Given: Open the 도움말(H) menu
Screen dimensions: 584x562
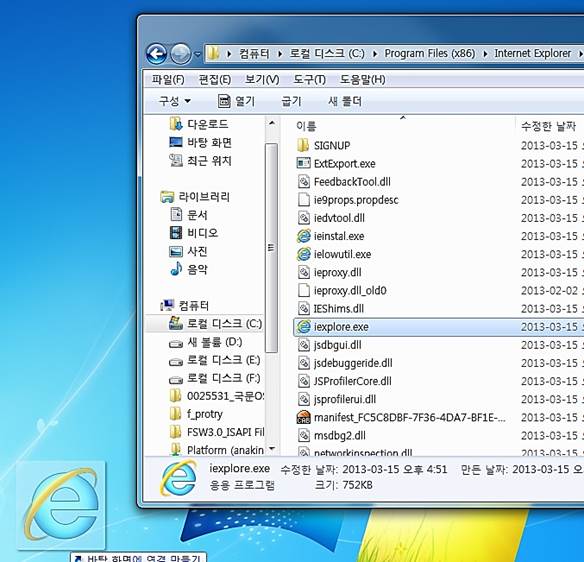Looking at the screenshot, I should [x=362, y=79].
